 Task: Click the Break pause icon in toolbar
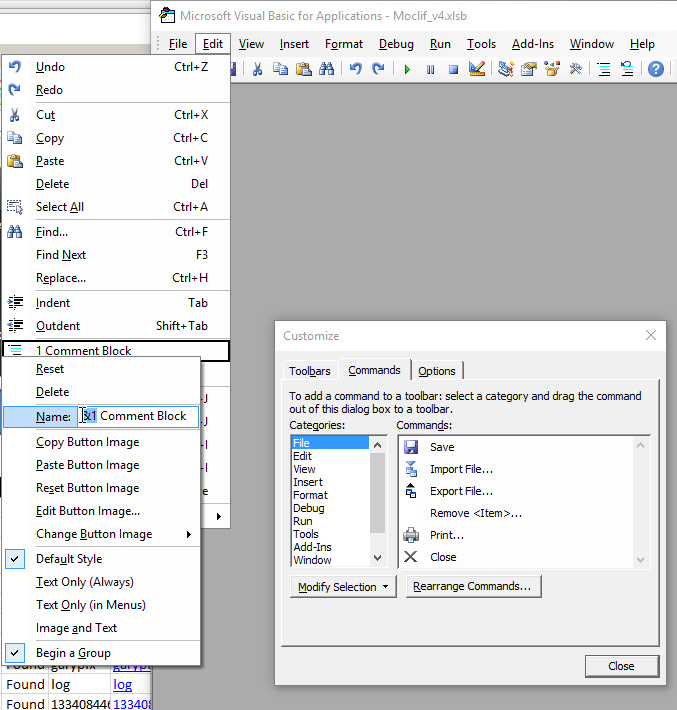coord(430,69)
